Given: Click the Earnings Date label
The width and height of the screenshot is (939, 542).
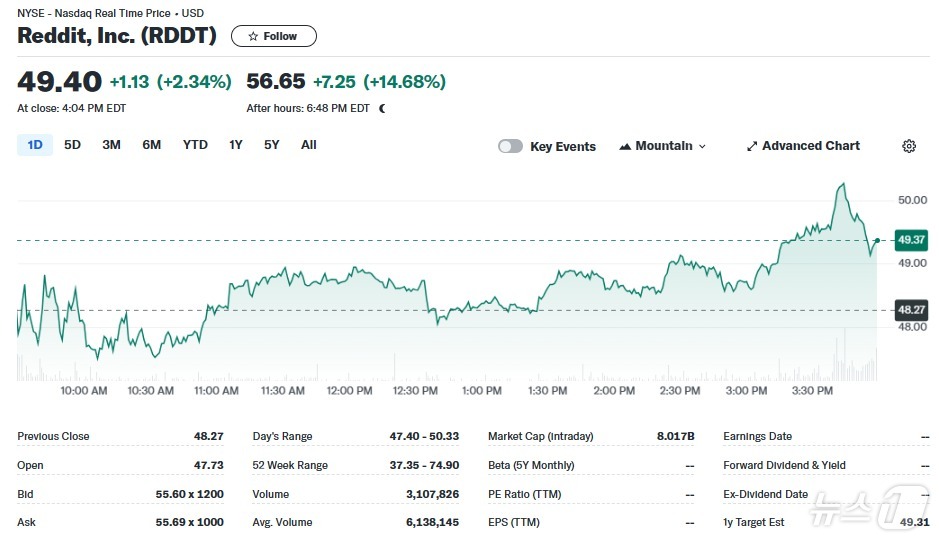Looking at the screenshot, I should click(758, 436).
